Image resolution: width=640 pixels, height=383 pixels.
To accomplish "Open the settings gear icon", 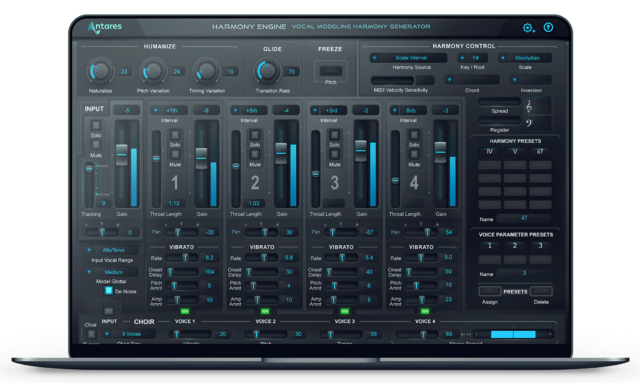I will coord(528,28).
